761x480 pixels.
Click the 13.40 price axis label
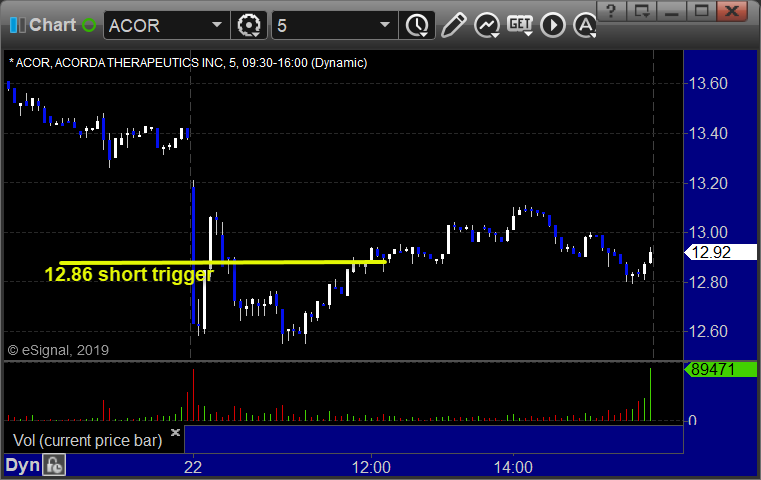708,133
